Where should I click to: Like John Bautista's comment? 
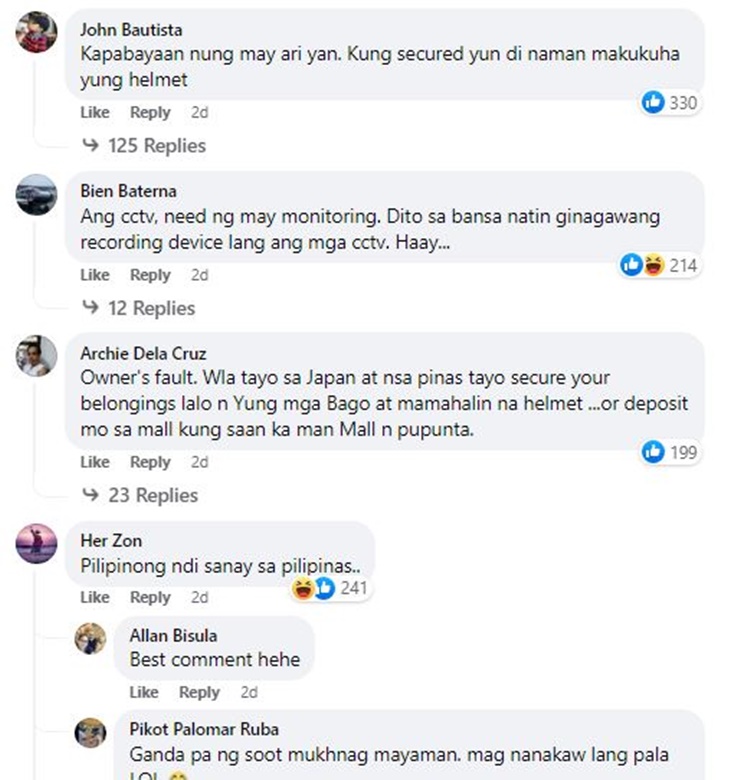point(95,112)
